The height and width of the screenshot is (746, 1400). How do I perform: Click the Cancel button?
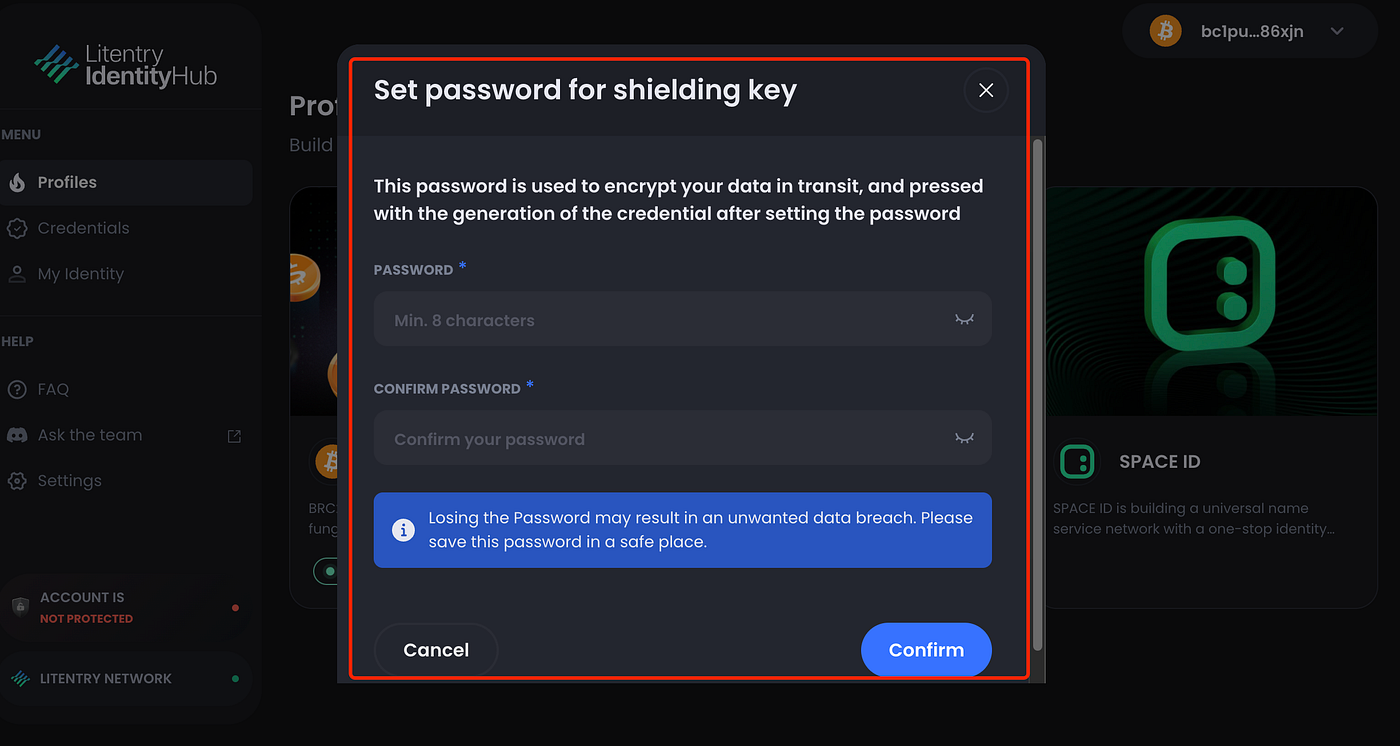coord(436,650)
